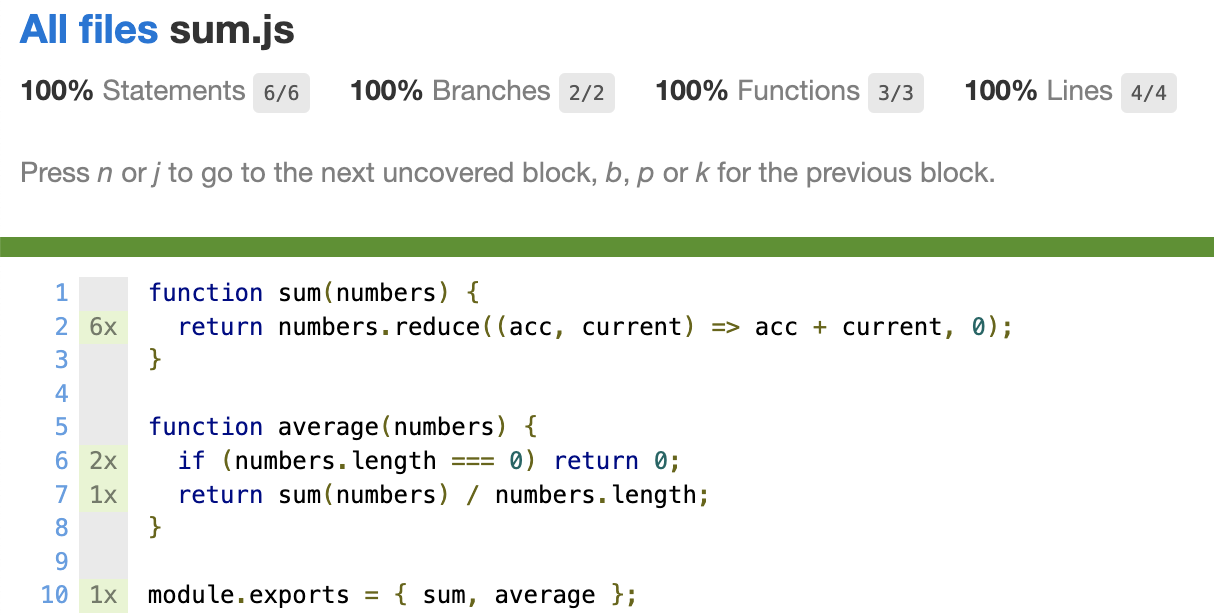Image resolution: width=1214 pixels, height=616 pixels.
Task: Click the 100% Functions label
Action: point(757,92)
